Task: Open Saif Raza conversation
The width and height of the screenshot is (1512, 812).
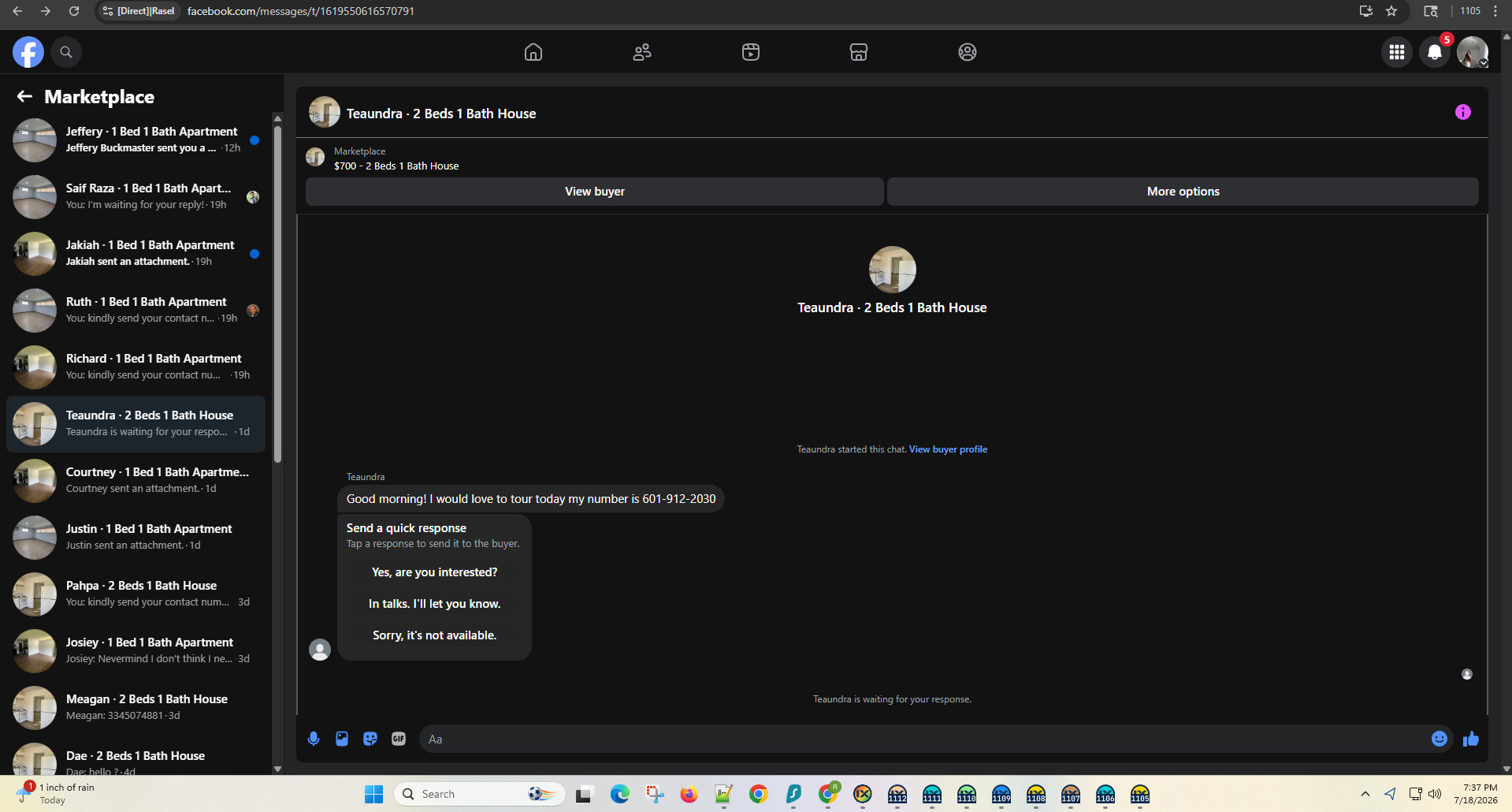Action: pyautogui.click(x=136, y=197)
